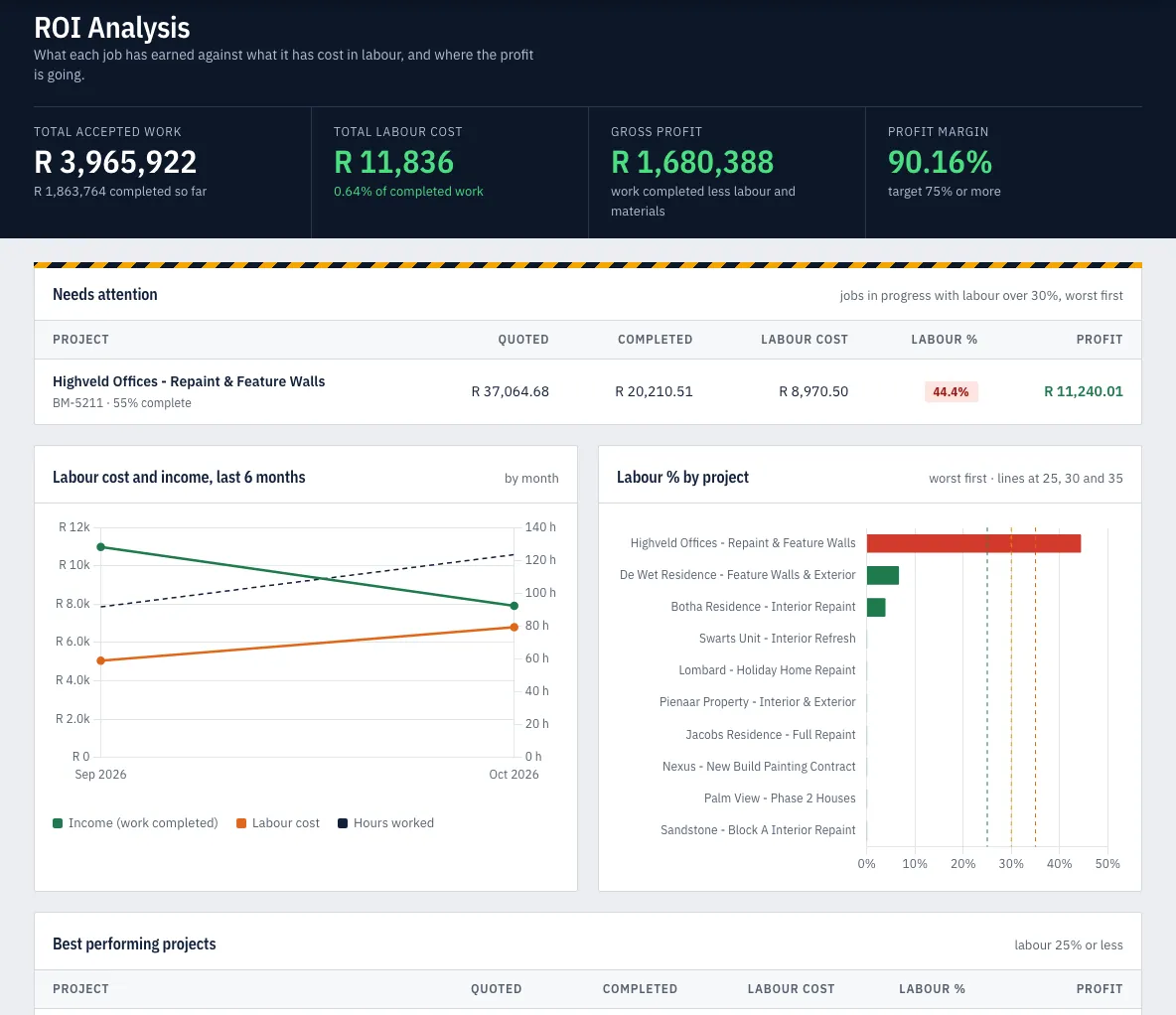Click the profit margin figure 90.16%
Screen dimensions: 1176x1015
tap(940, 162)
